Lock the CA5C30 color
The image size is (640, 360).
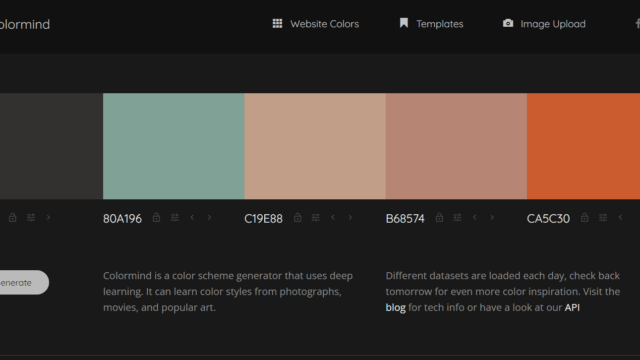[x=584, y=218]
